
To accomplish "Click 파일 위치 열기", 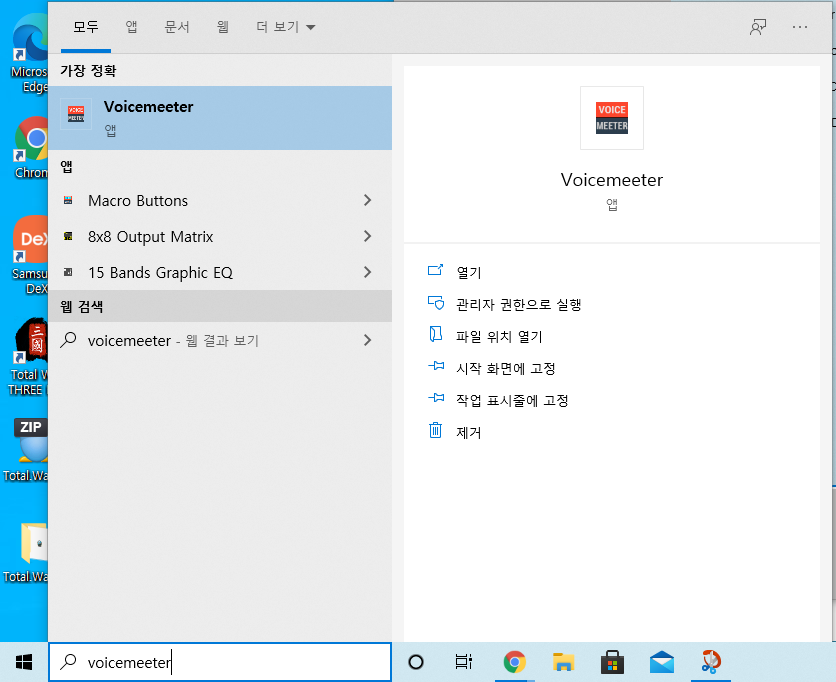I will coord(500,336).
